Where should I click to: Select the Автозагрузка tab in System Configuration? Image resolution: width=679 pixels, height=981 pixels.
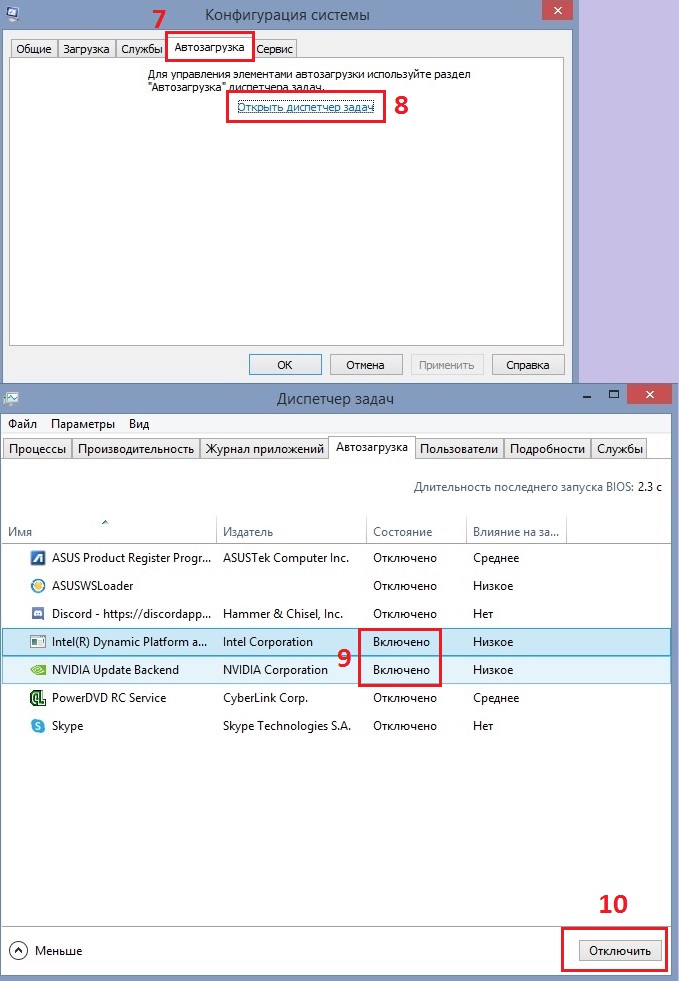click(210, 47)
